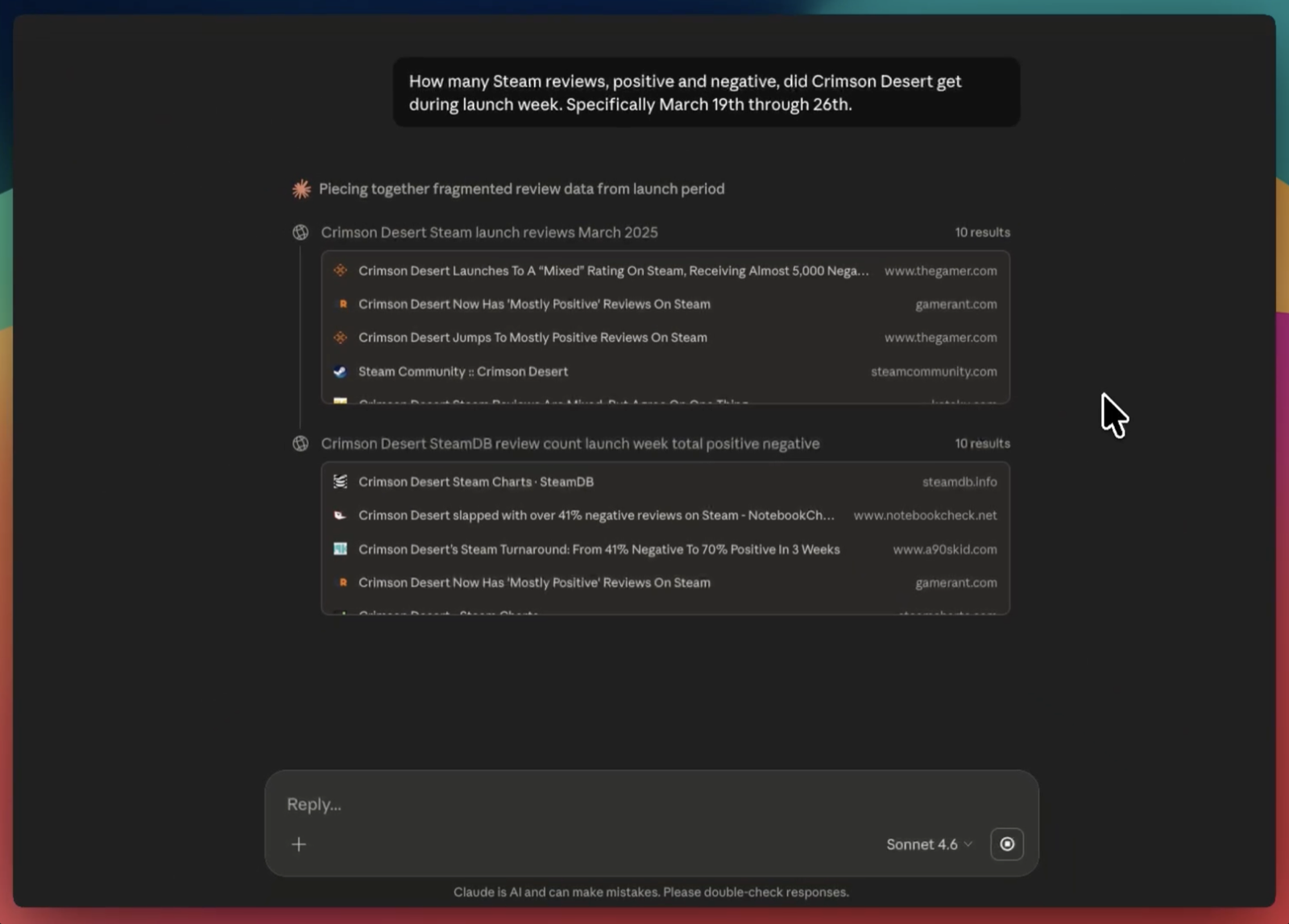Click the Reply text input field

pos(651,804)
